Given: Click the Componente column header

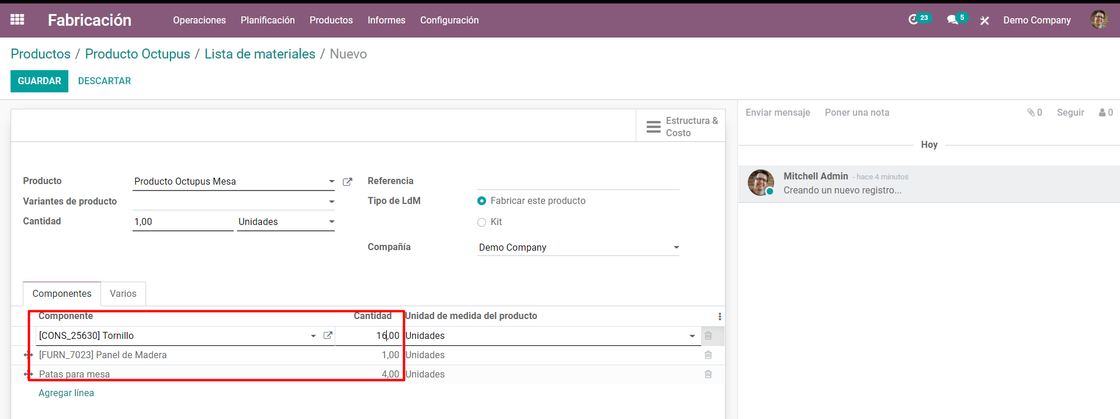Looking at the screenshot, I should pos(66,316).
